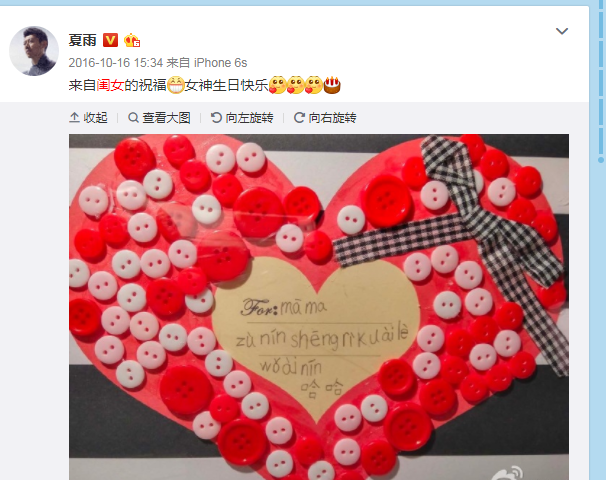Click the red V verified badge
The width and height of the screenshot is (606, 480).
pos(110,40)
